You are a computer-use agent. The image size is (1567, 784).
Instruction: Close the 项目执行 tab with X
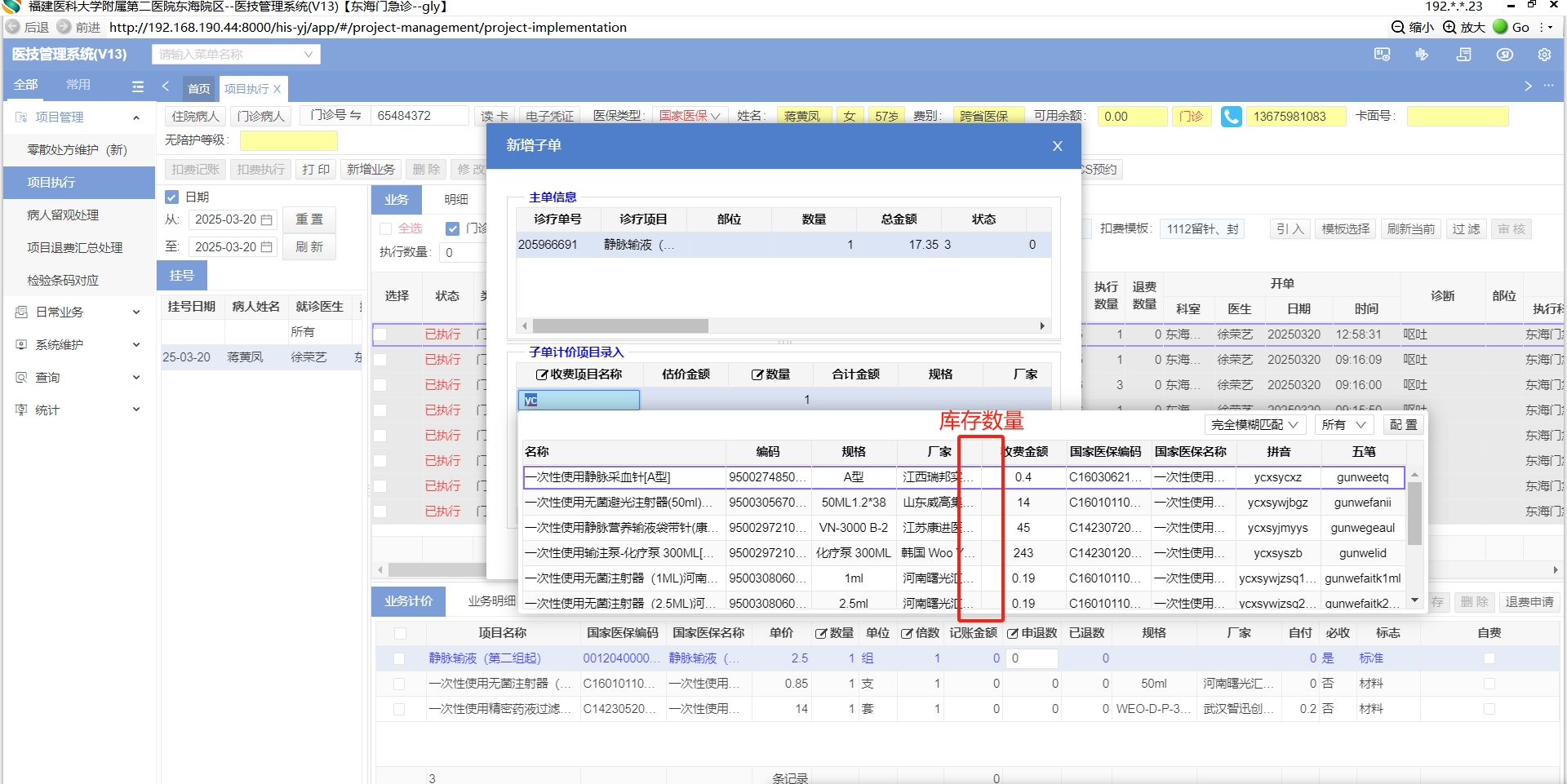tap(277, 89)
